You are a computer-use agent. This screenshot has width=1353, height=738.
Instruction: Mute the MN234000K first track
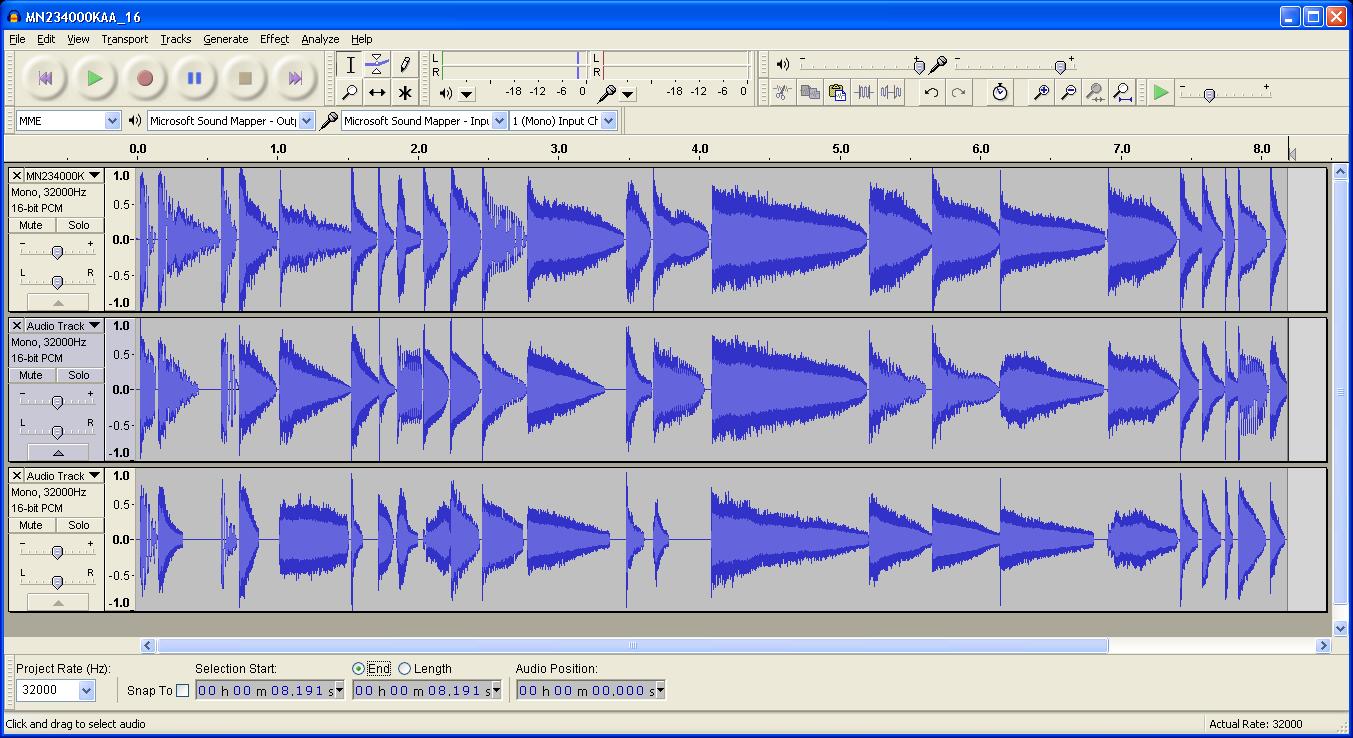tap(31, 225)
